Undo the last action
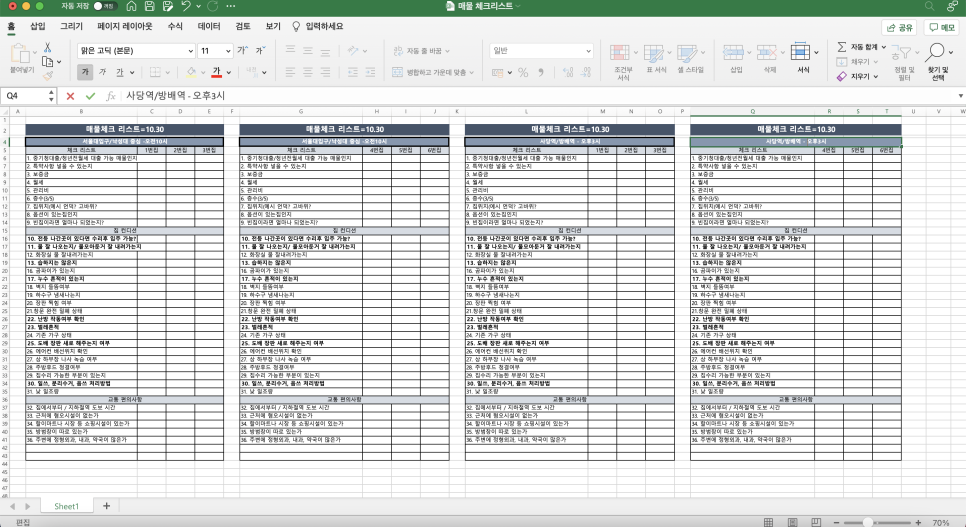The width and height of the screenshot is (966, 527). tap(186, 6)
